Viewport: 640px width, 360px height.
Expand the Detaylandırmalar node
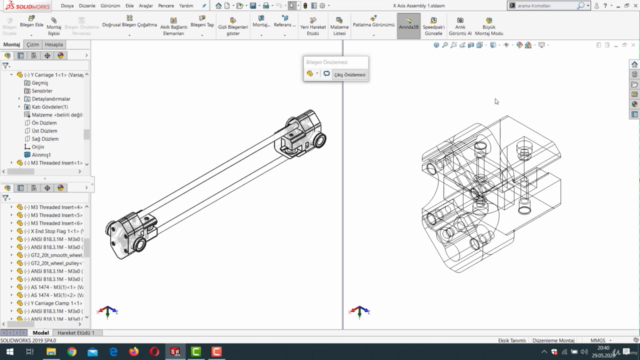tap(19, 99)
